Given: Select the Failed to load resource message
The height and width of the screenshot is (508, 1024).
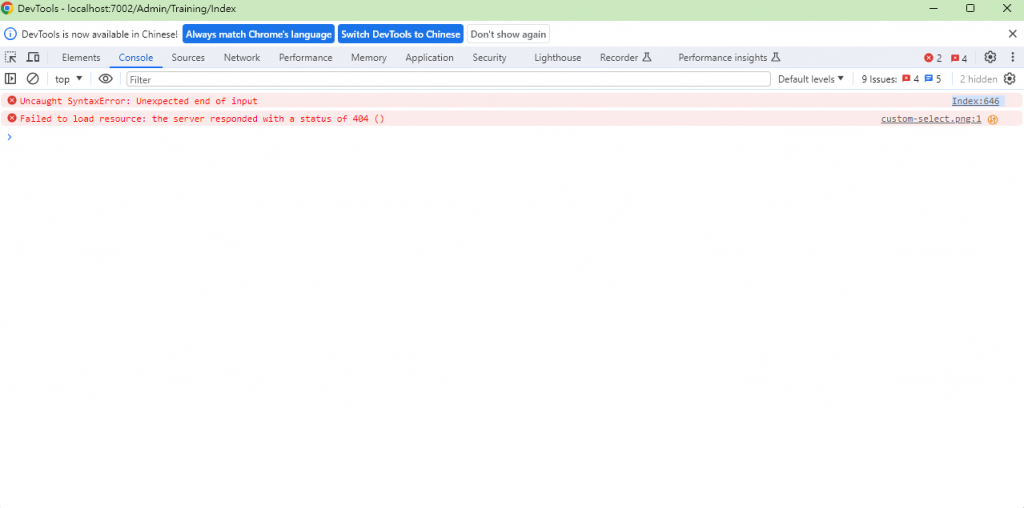Looking at the screenshot, I should coord(202,119).
